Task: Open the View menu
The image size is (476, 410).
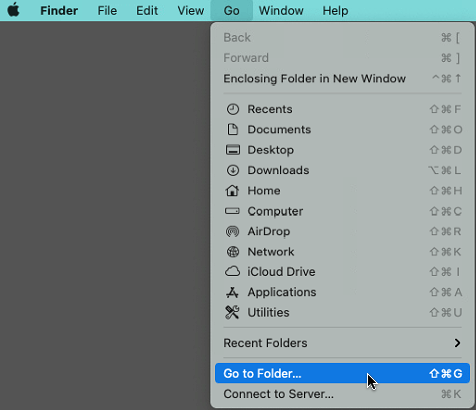Action: pos(191,11)
